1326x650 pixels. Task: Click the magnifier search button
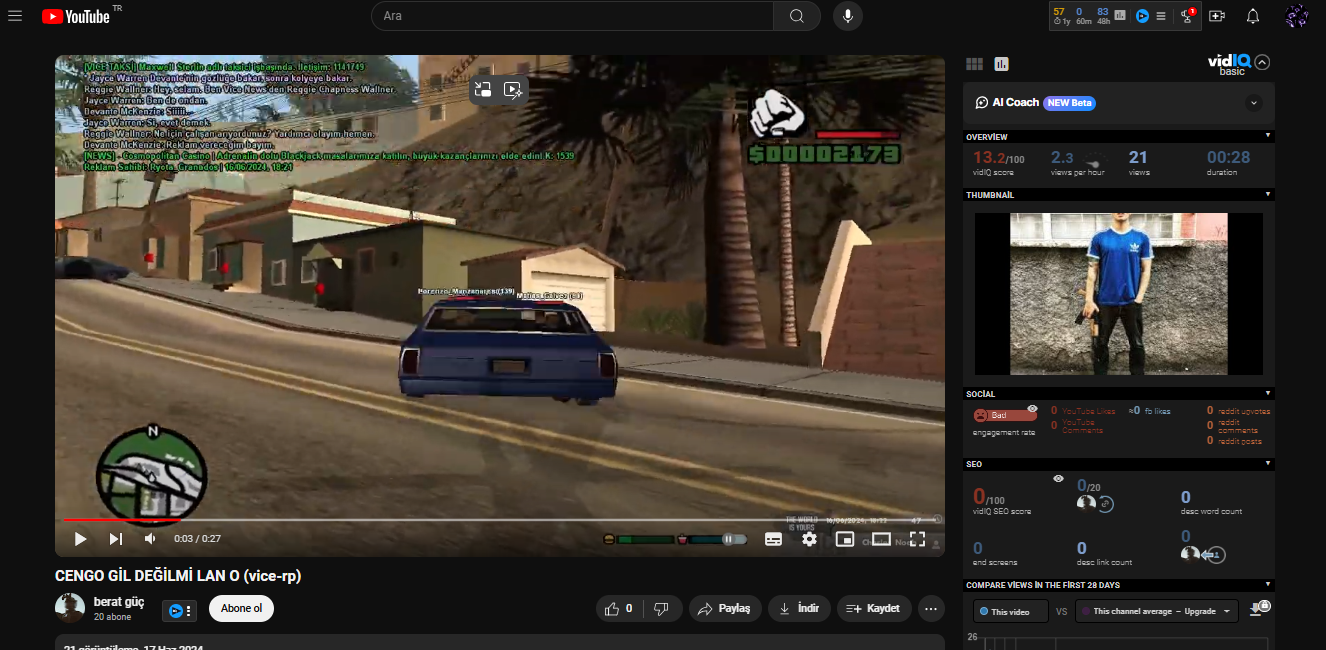(x=797, y=16)
